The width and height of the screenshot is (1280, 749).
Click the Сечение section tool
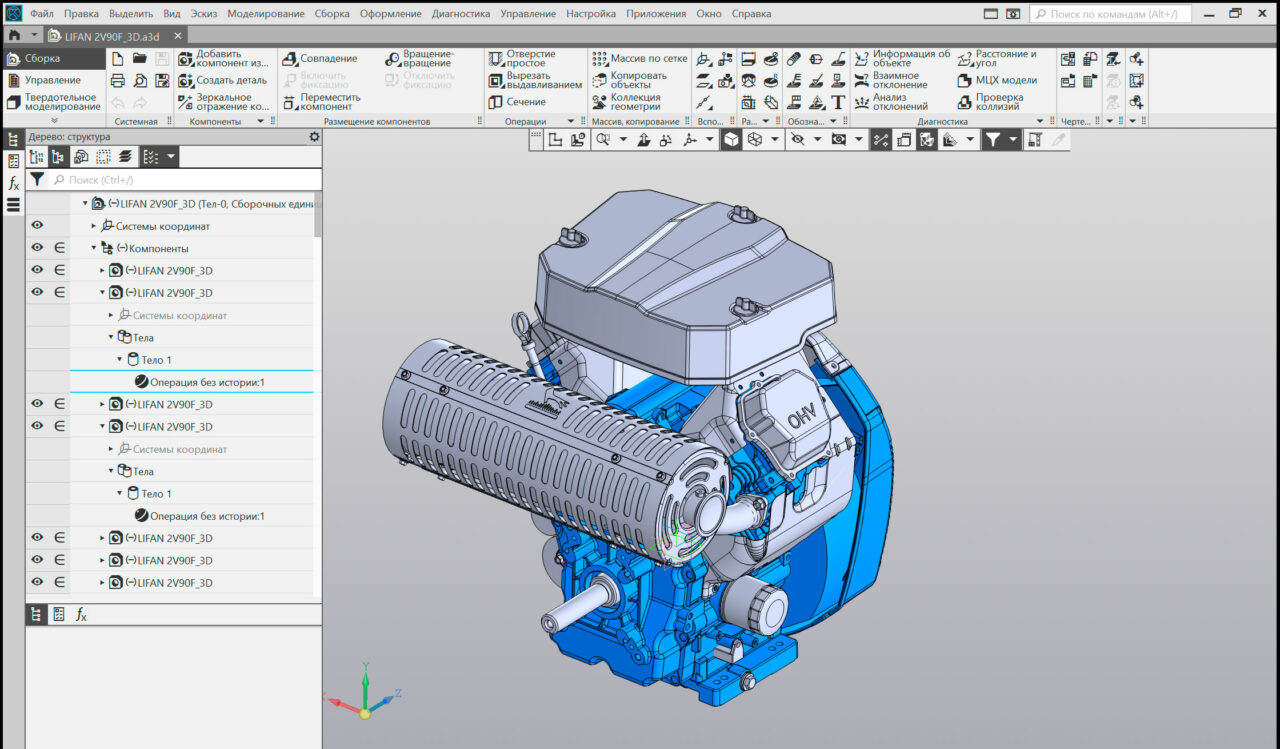coord(518,102)
